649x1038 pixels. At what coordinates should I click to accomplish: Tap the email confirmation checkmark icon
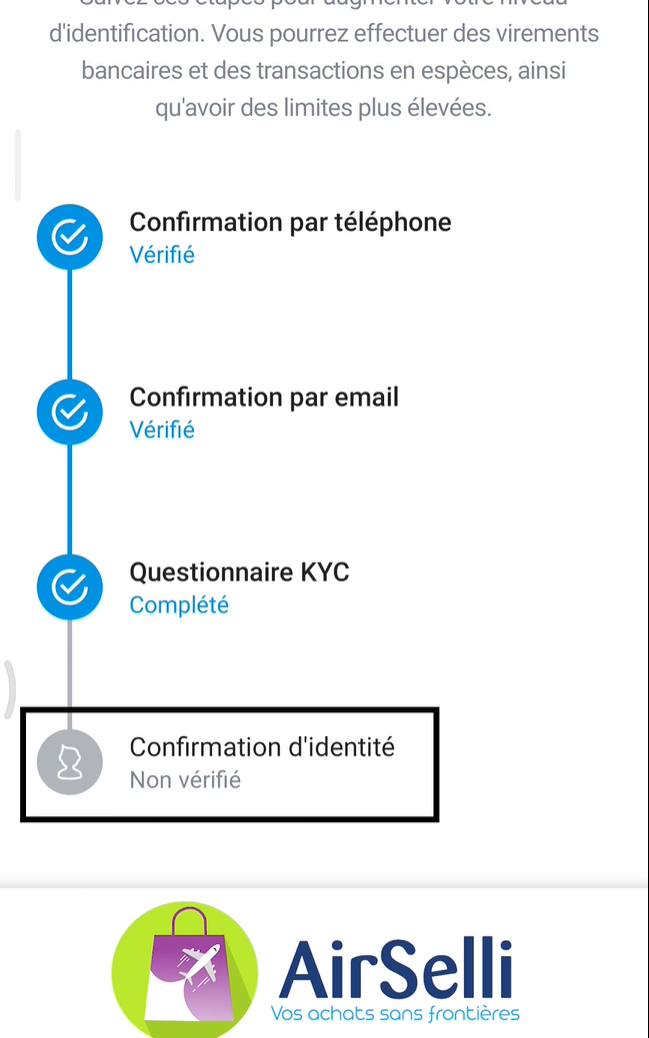pyautogui.click(x=69, y=412)
